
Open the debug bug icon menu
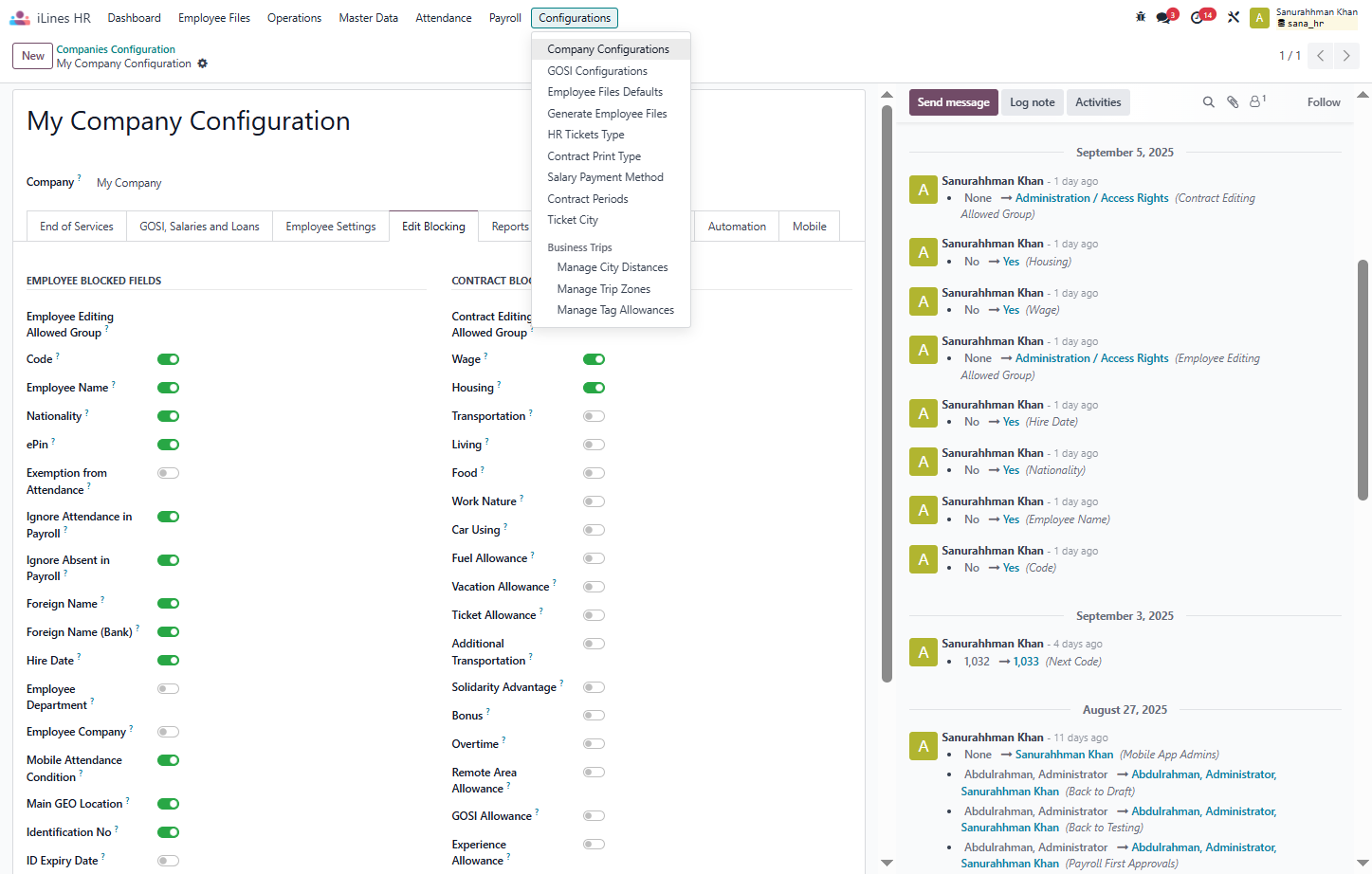pyautogui.click(x=1141, y=17)
